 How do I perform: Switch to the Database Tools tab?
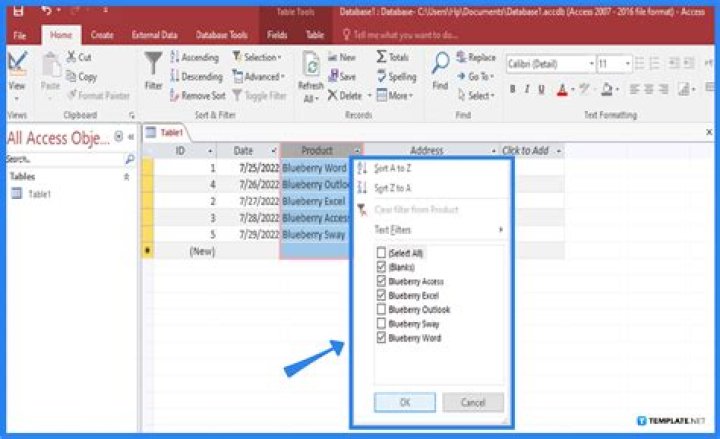coord(221,35)
